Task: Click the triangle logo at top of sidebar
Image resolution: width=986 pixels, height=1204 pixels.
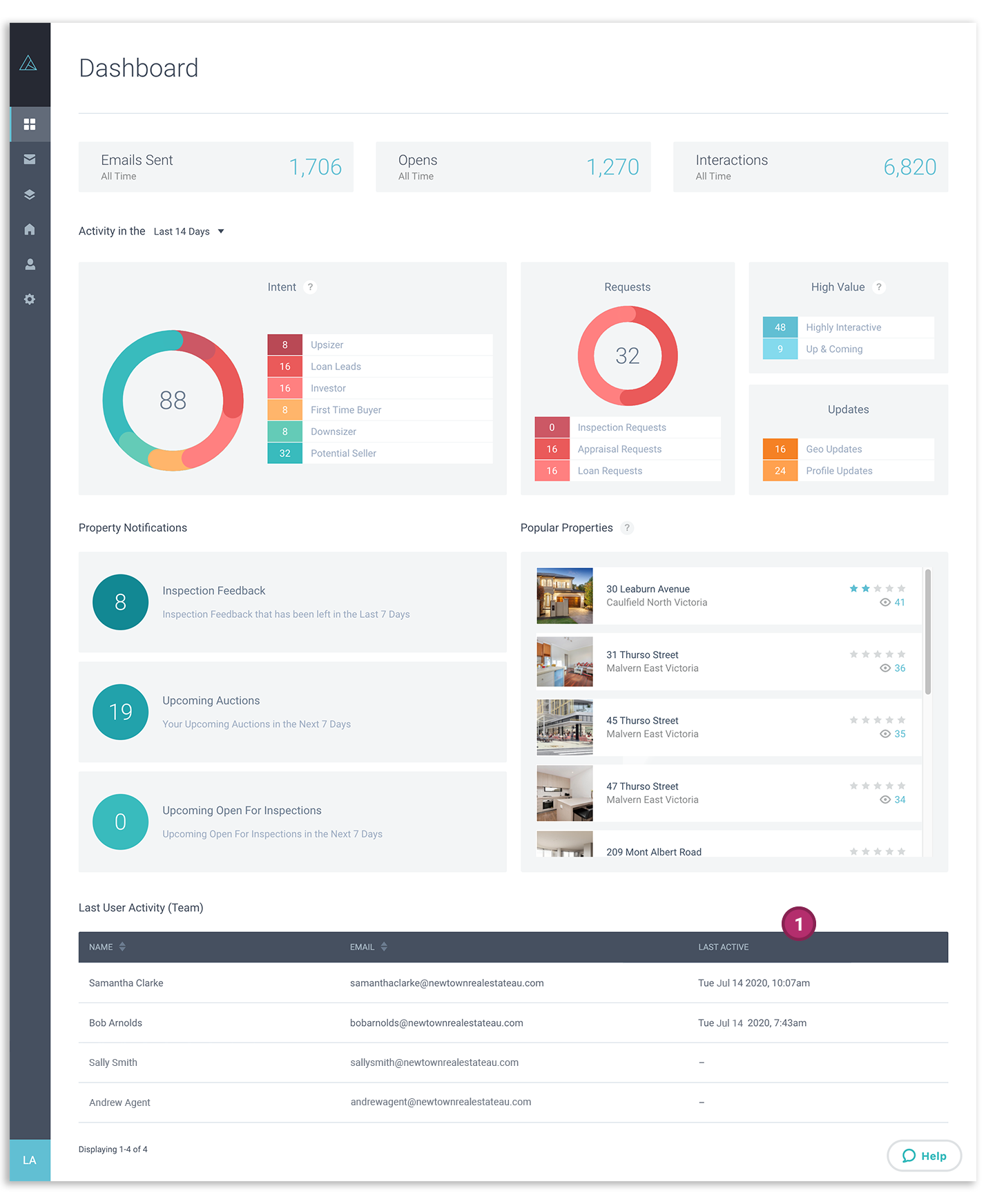Action: coord(28,64)
